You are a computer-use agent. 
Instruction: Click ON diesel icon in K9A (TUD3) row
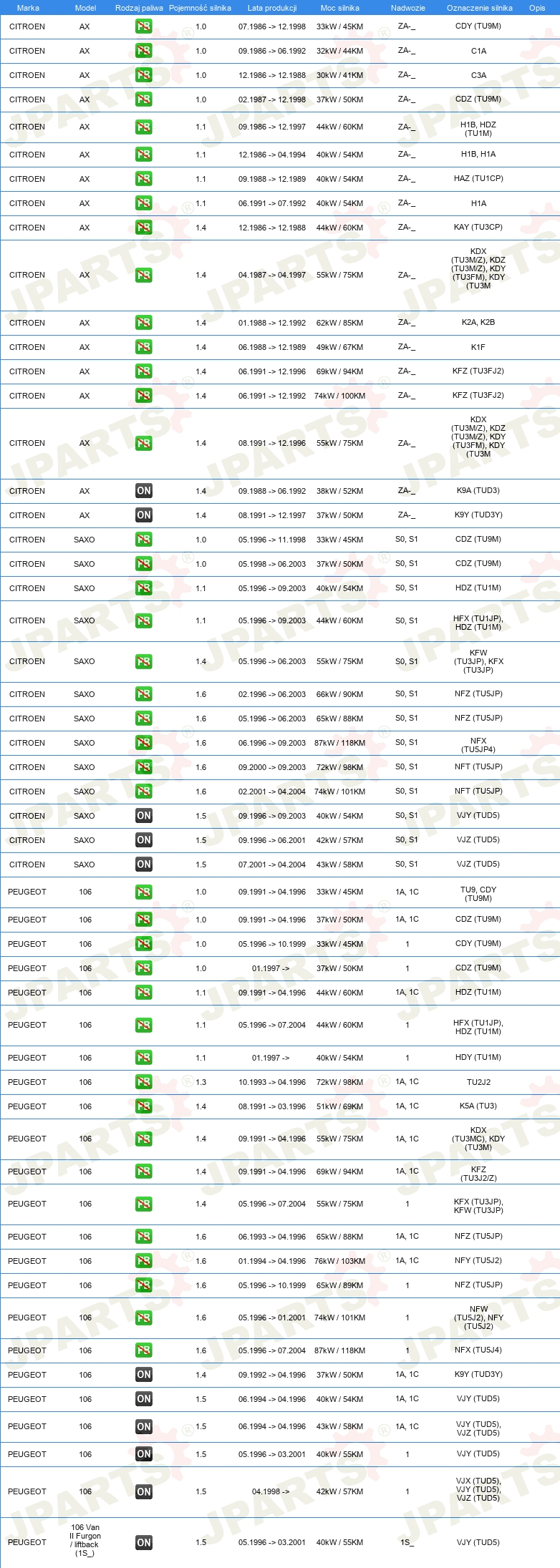(x=143, y=491)
